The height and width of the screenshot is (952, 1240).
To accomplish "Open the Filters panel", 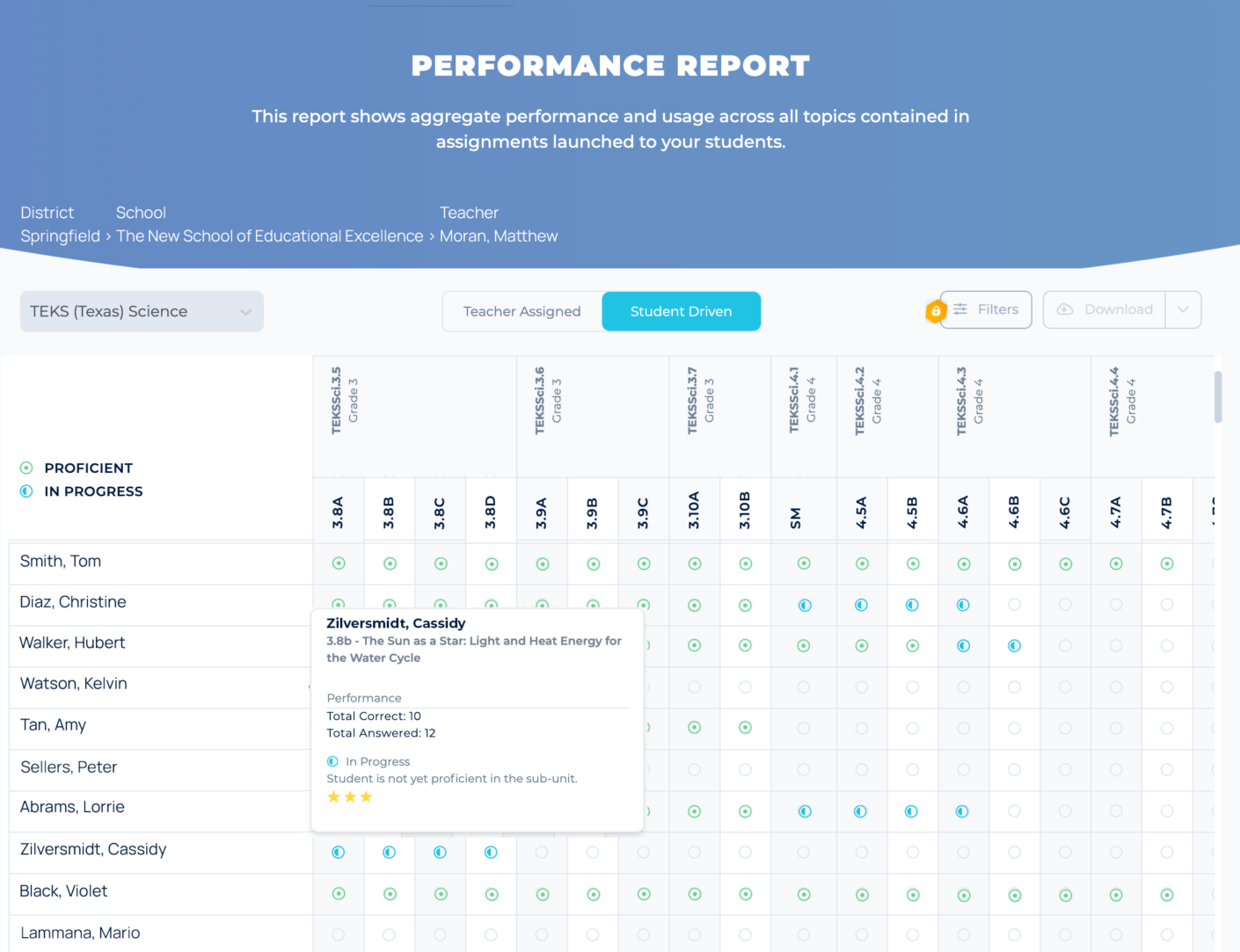I will tap(987, 309).
